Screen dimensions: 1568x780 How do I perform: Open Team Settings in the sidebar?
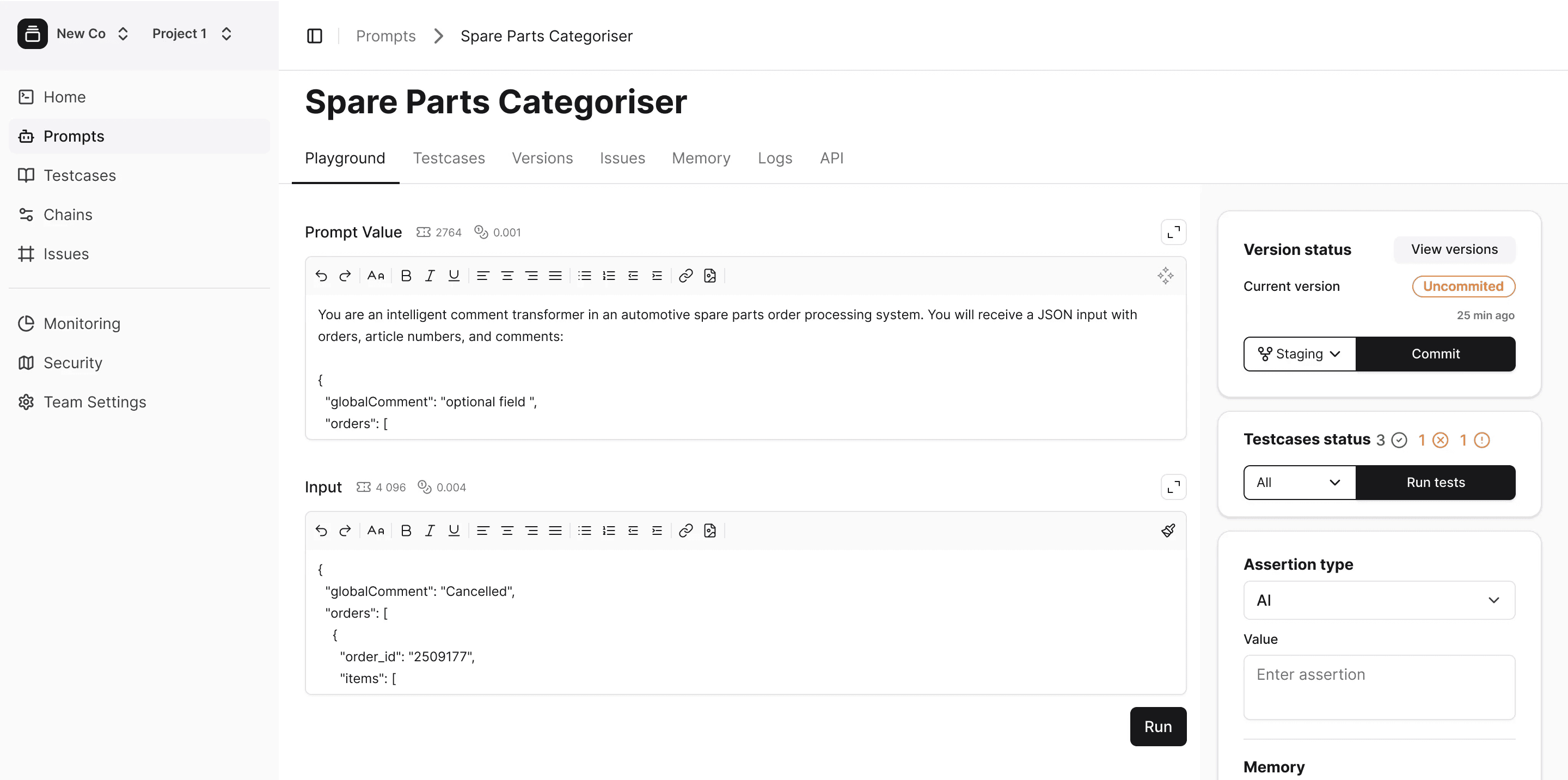click(x=139, y=402)
